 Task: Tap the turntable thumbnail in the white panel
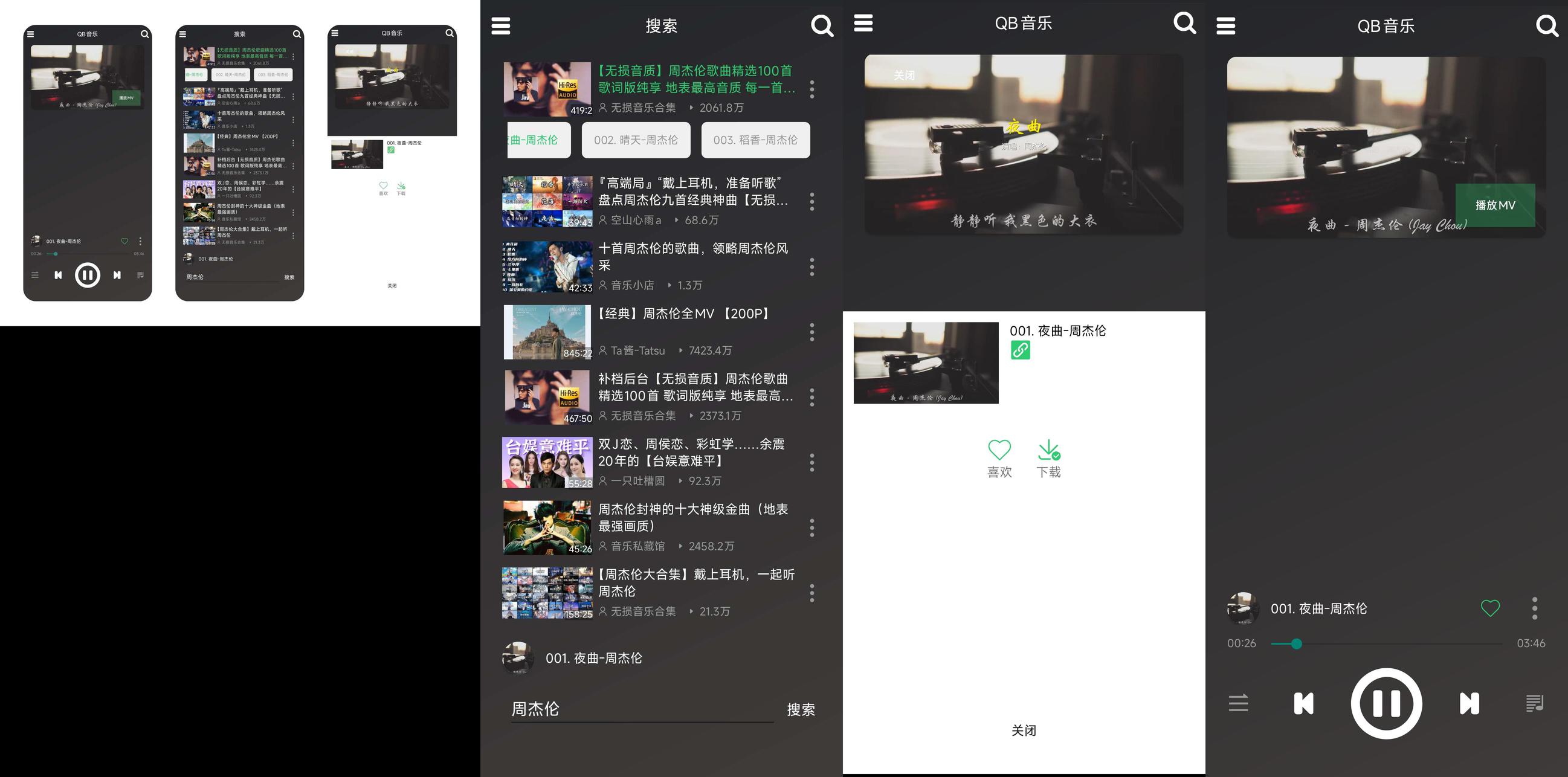coord(926,363)
